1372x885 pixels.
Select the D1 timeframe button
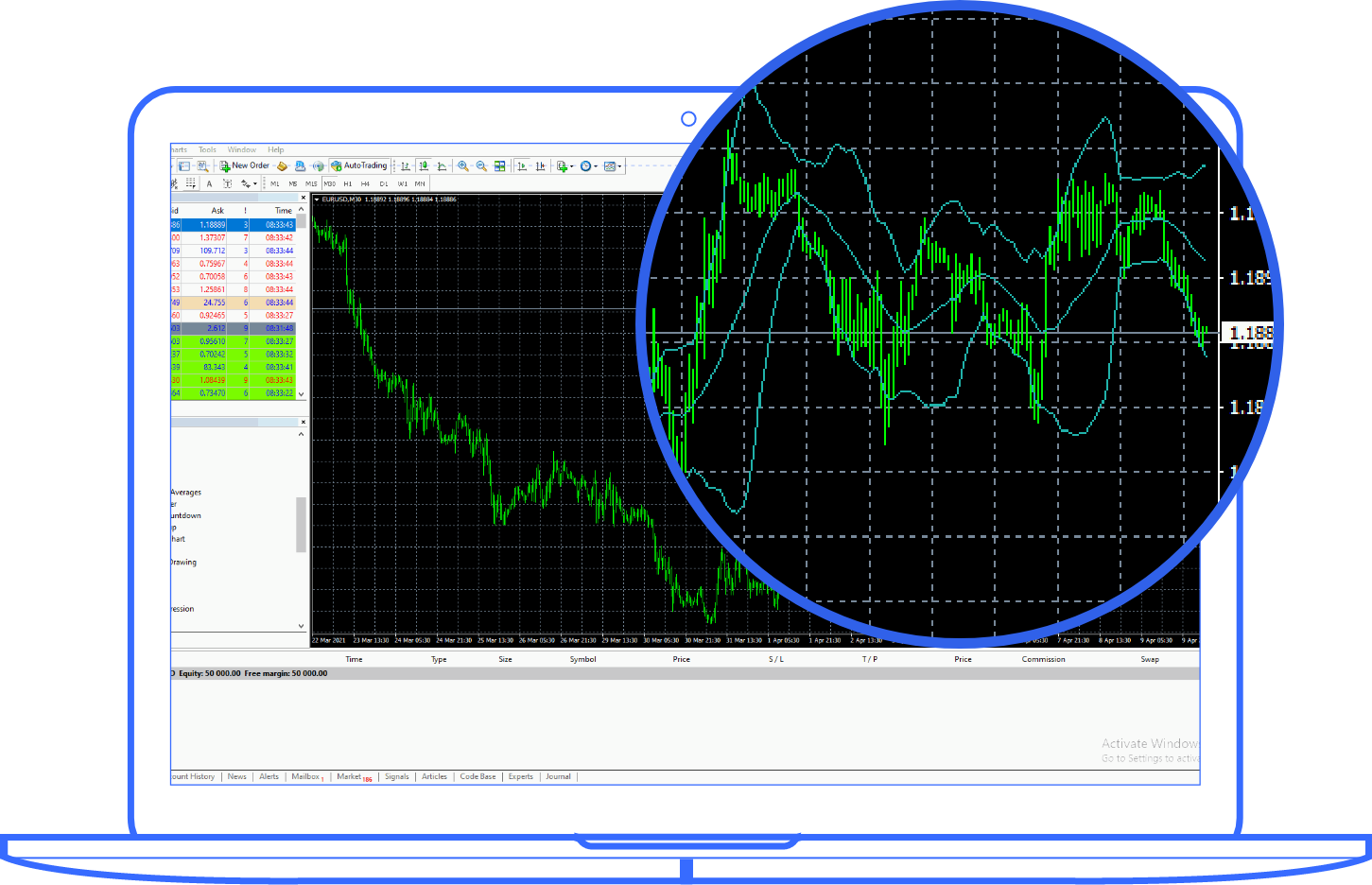click(x=383, y=183)
